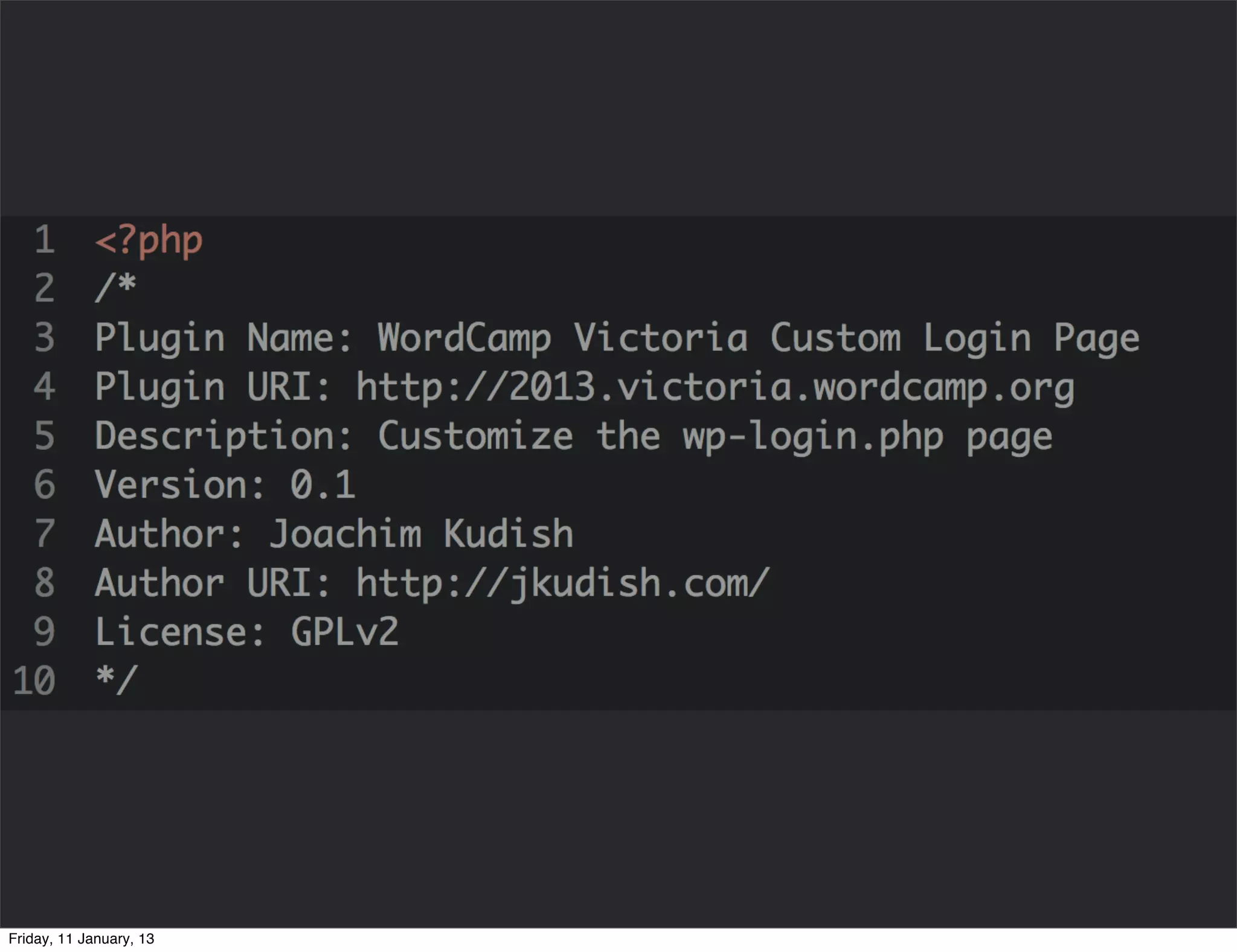
Task: Click line number 10 in gutter
Action: (34, 681)
